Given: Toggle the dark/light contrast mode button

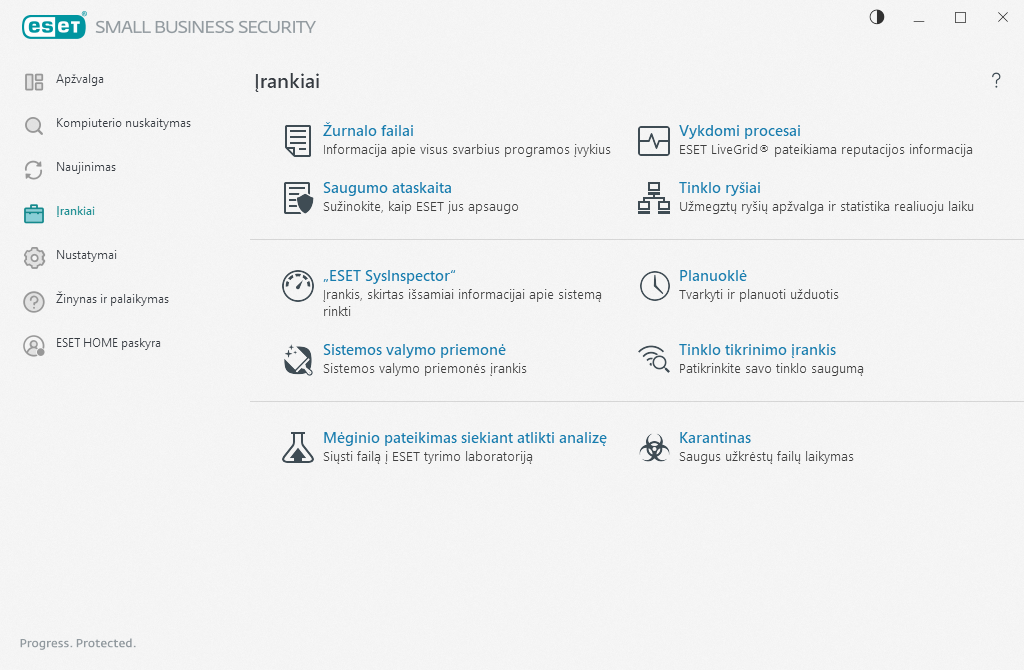Looking at the screenshot, I should [877, 17].
